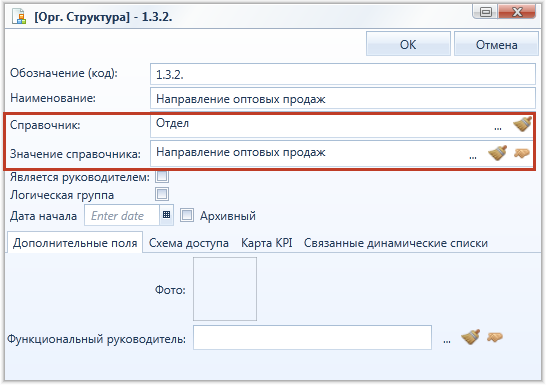Clear the Справочник field with broom icon
The image size is (546, 385).
point(522,124)
